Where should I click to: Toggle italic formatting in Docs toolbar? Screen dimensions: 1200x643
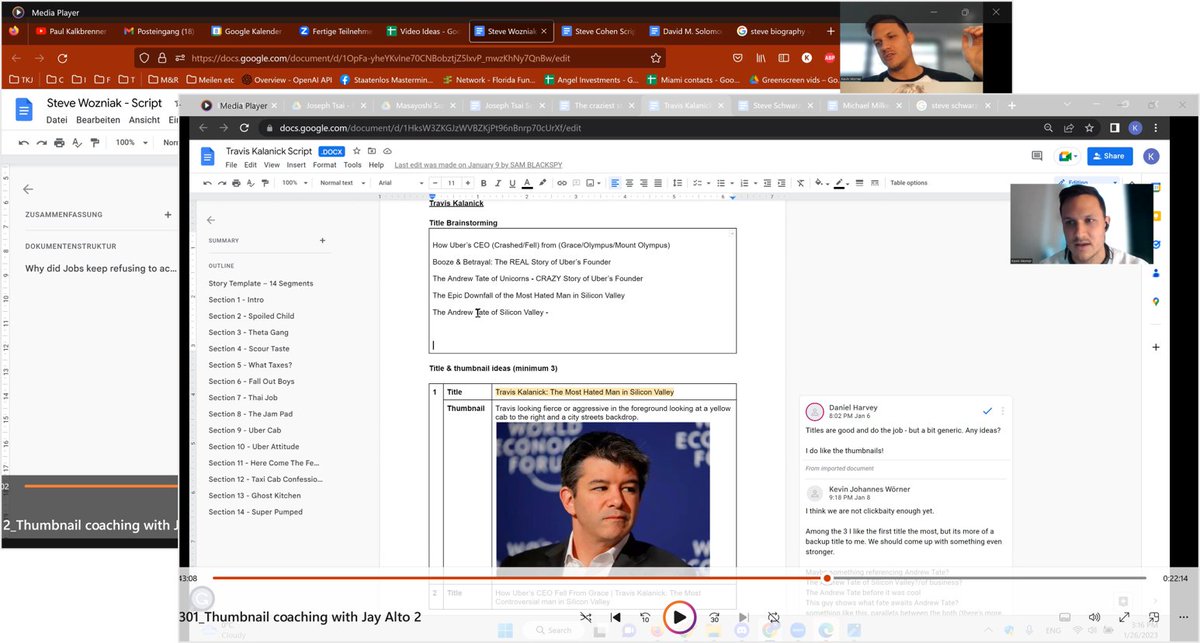click(498, 183)
